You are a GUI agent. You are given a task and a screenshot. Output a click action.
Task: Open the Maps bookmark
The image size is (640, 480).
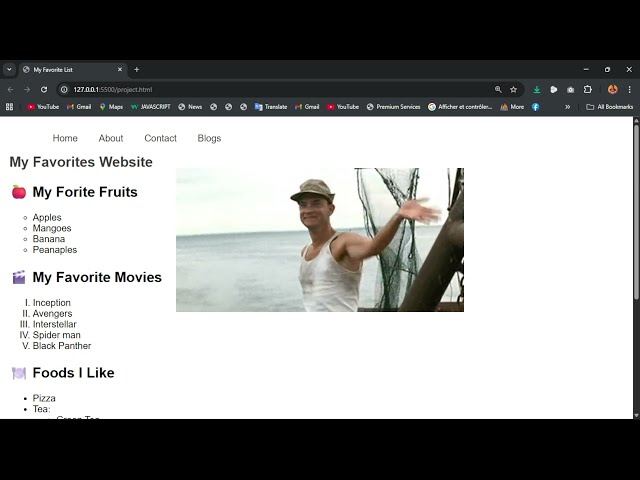point(111,107)
